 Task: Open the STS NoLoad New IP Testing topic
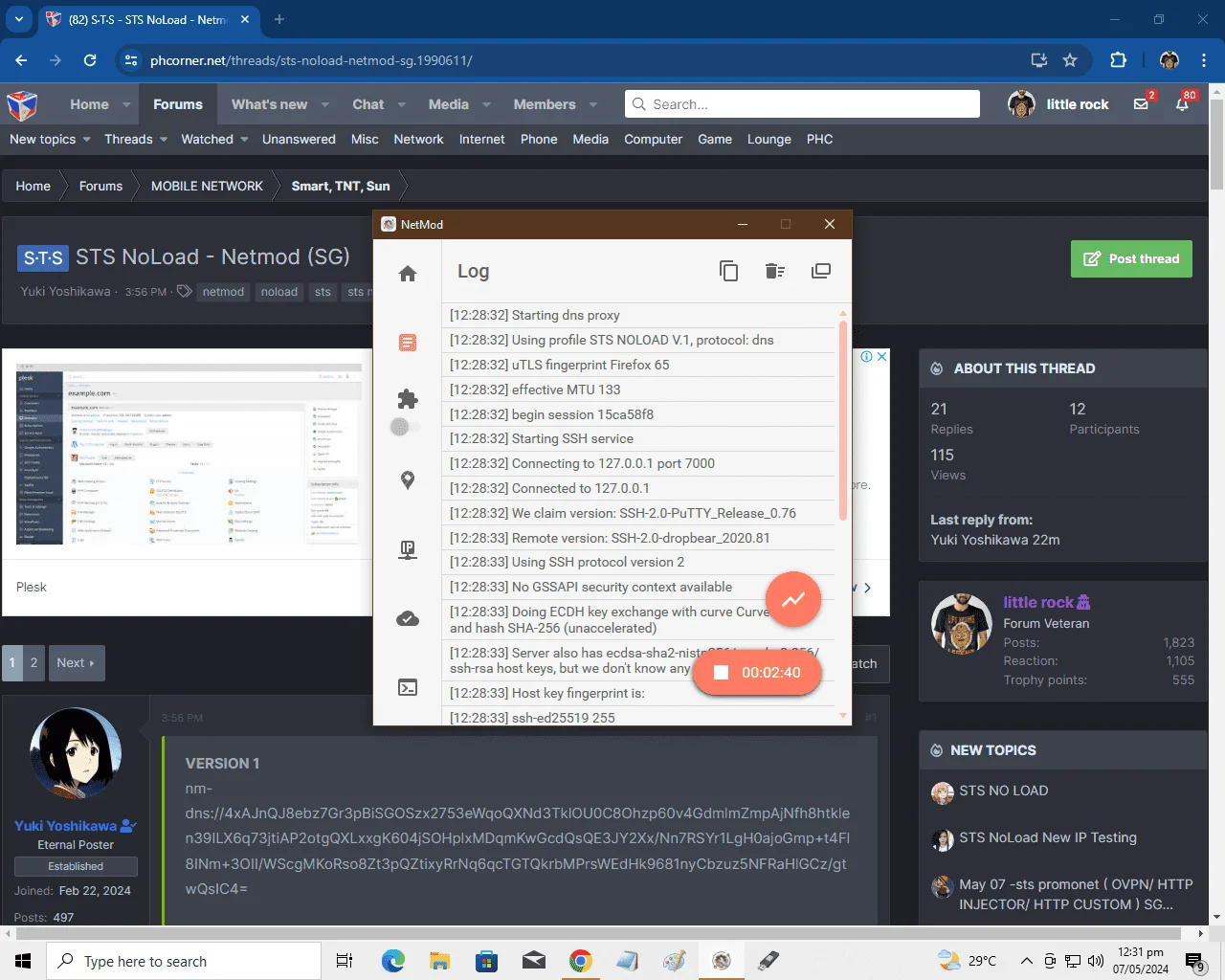pyautogui.click(x=1048, y=837)
